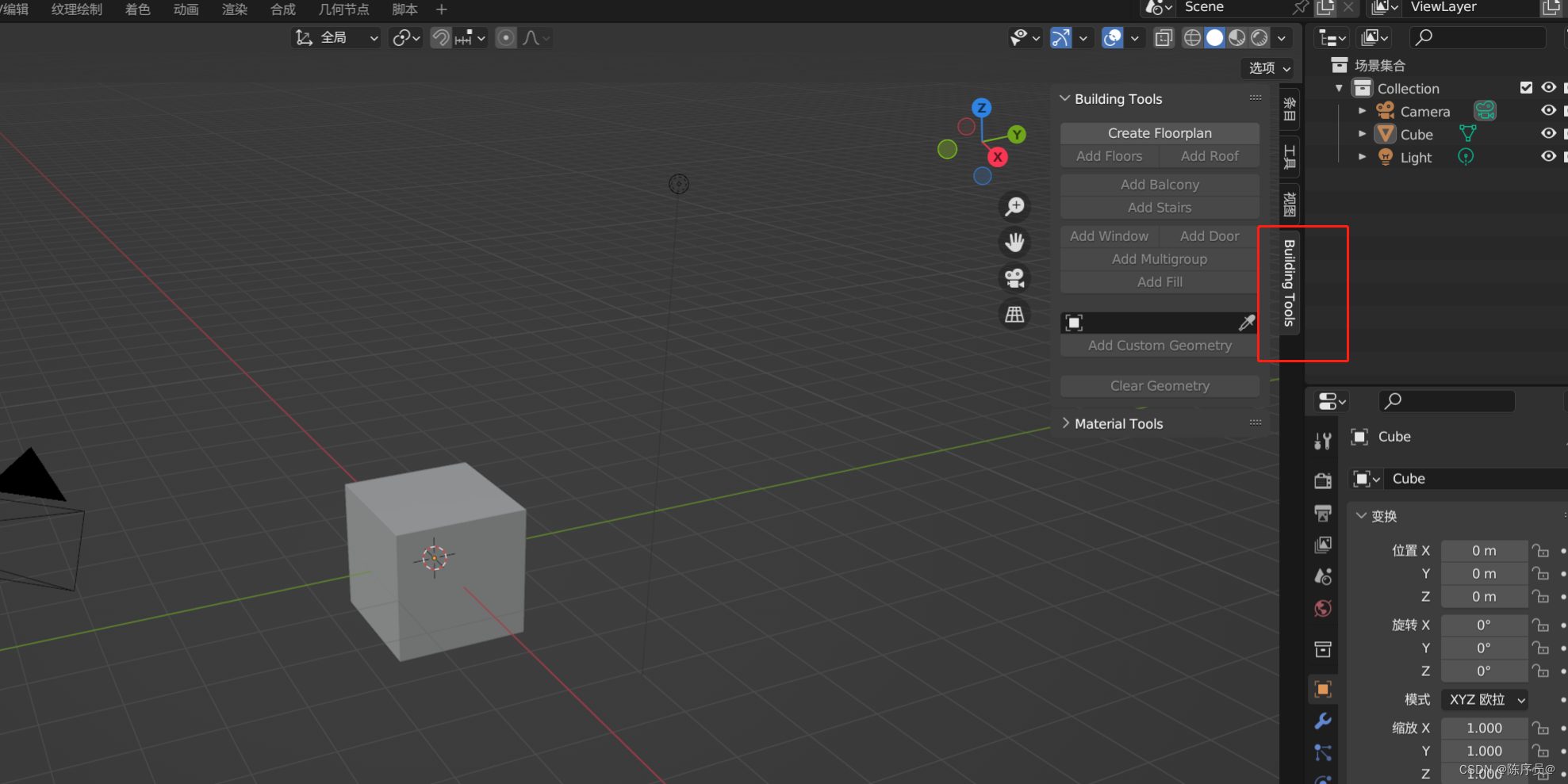Switch viewport to rendered shading mode

[1259, 37]
